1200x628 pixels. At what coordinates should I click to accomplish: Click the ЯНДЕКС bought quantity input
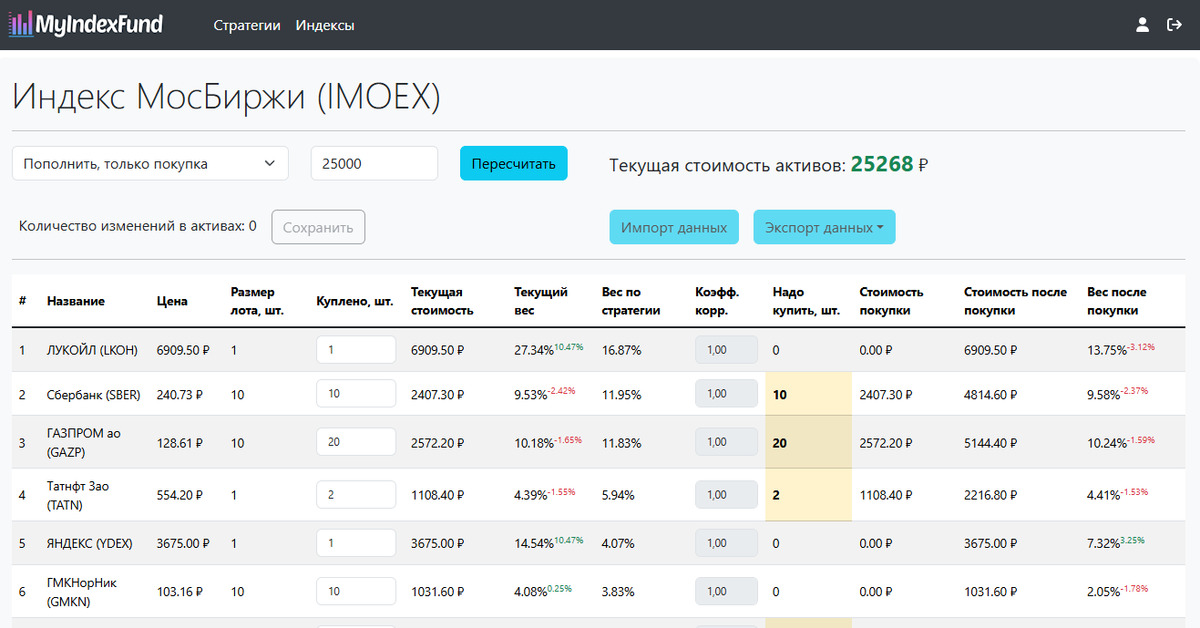356,543
